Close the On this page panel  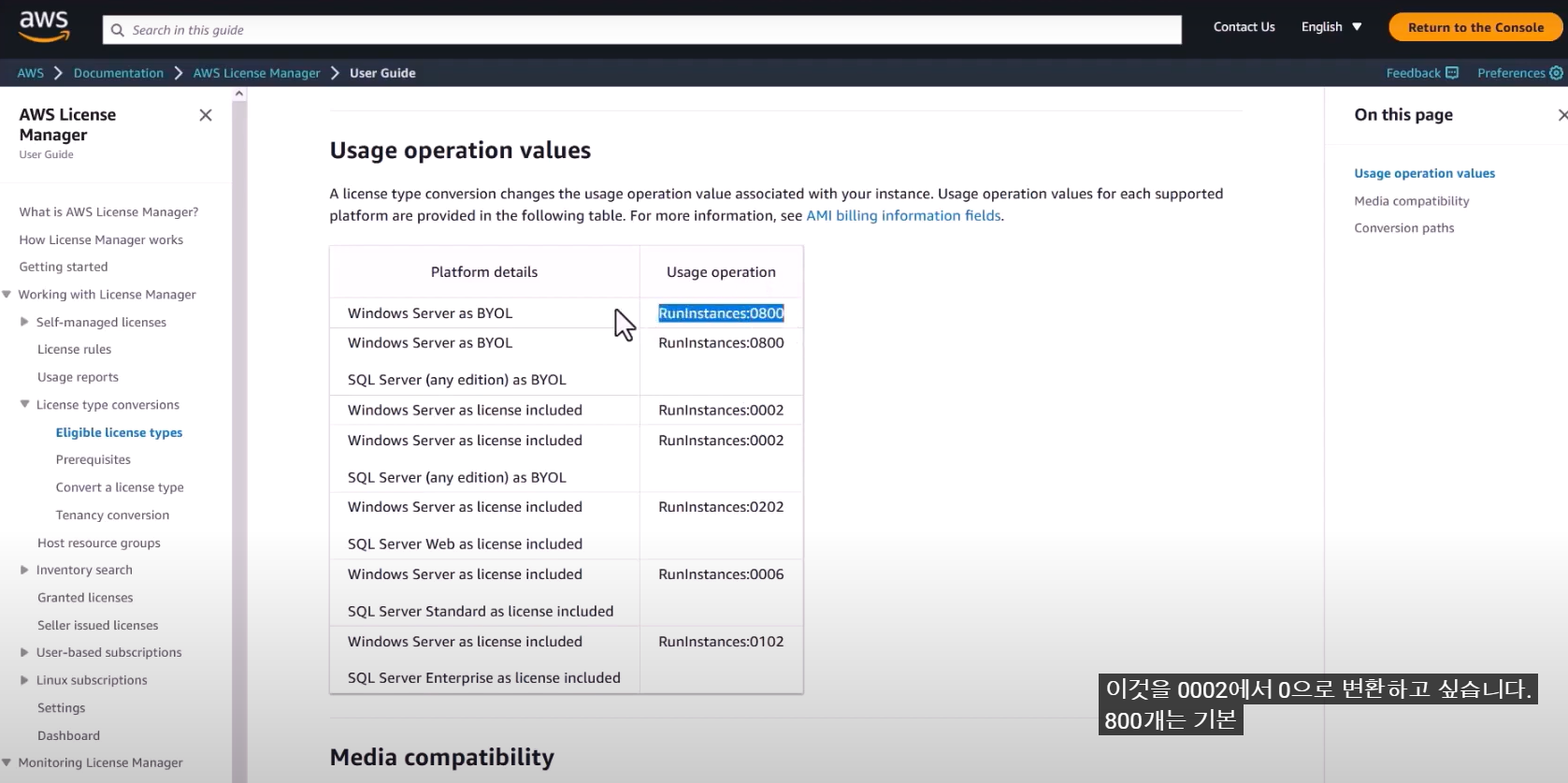point(1562,114)
